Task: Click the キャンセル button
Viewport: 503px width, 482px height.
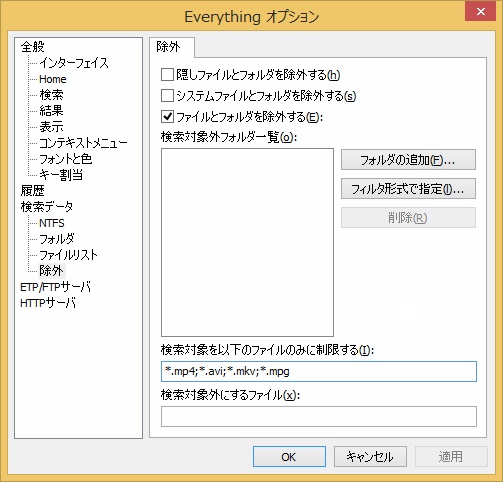Action: click(x=370, y=457)
